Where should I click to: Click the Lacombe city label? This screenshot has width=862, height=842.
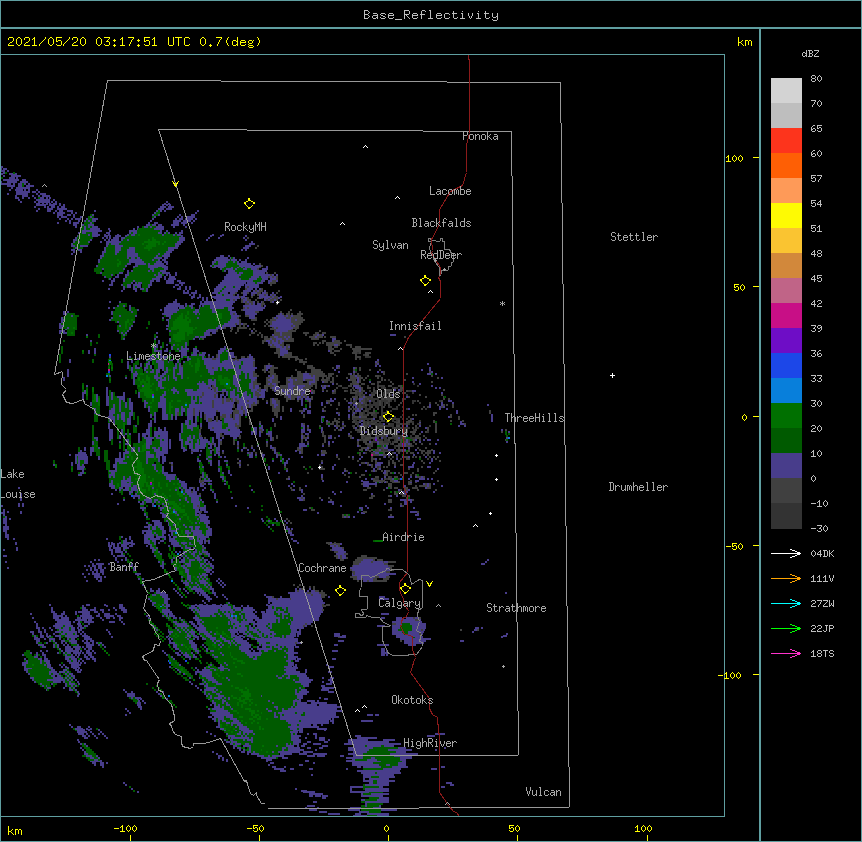point(450,191)
